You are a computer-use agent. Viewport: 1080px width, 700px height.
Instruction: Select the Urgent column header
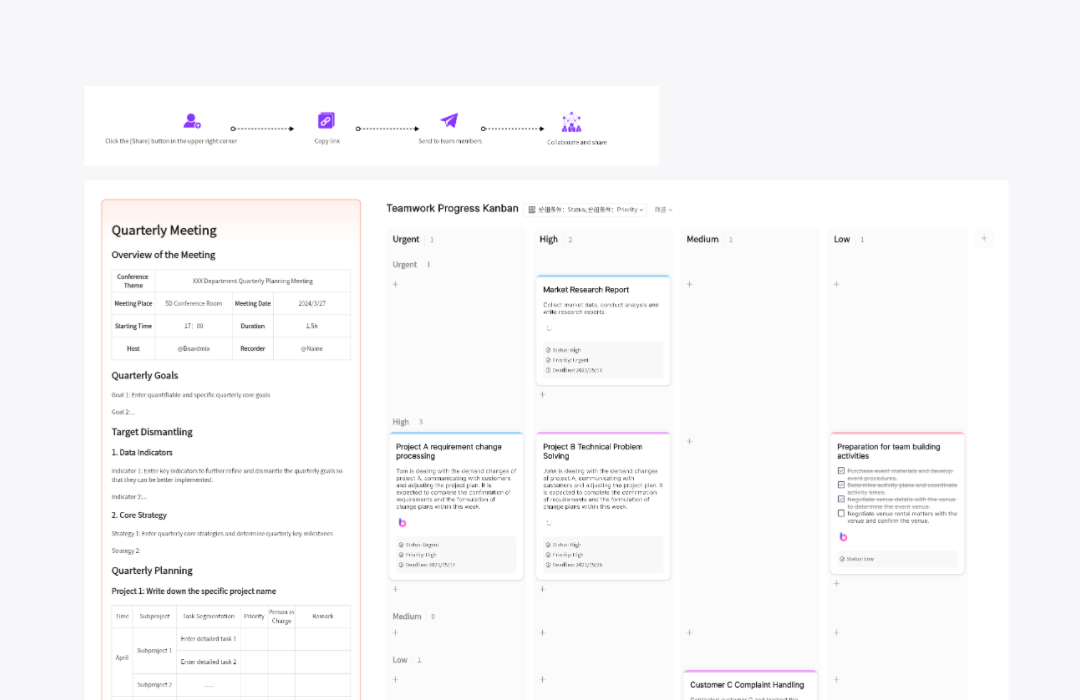coord(406,239)
